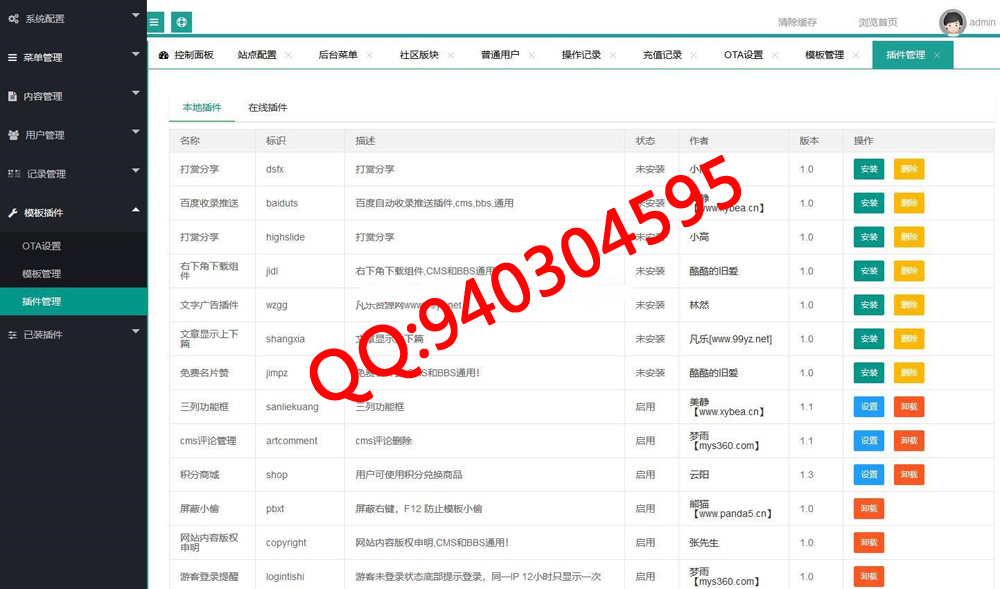Click the hamburger menu toggle icon

point(155,22)
